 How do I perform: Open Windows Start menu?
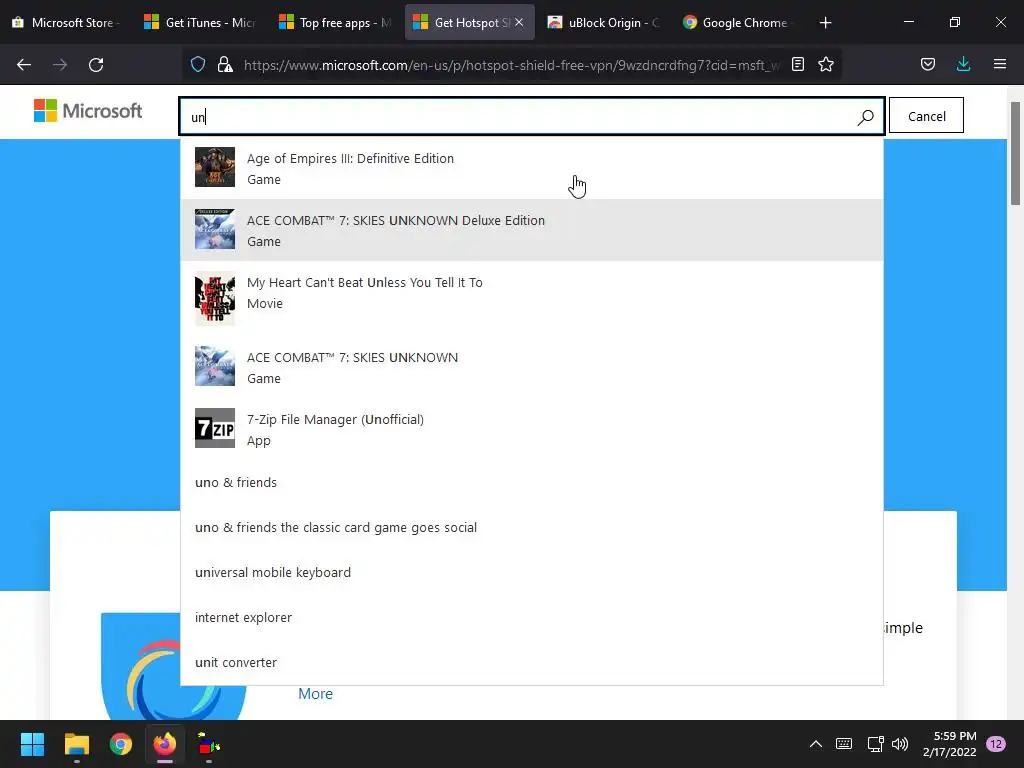click(x=32, y=744)
